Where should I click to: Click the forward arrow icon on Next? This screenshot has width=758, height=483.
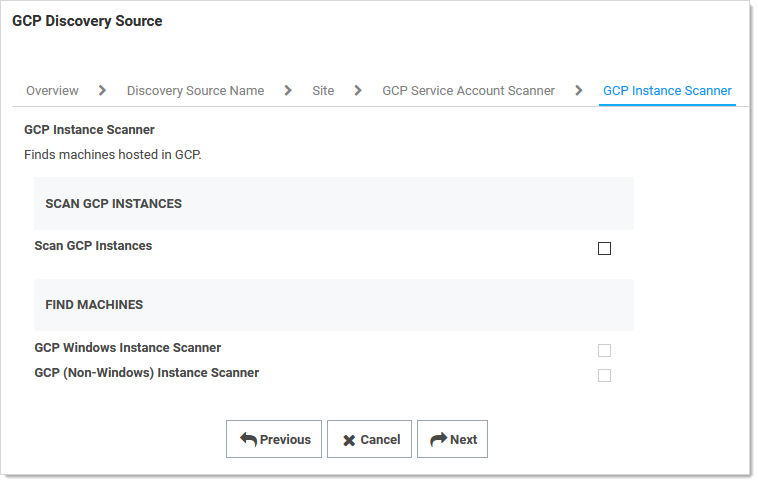pyautogui.click(x=438, y=440)
